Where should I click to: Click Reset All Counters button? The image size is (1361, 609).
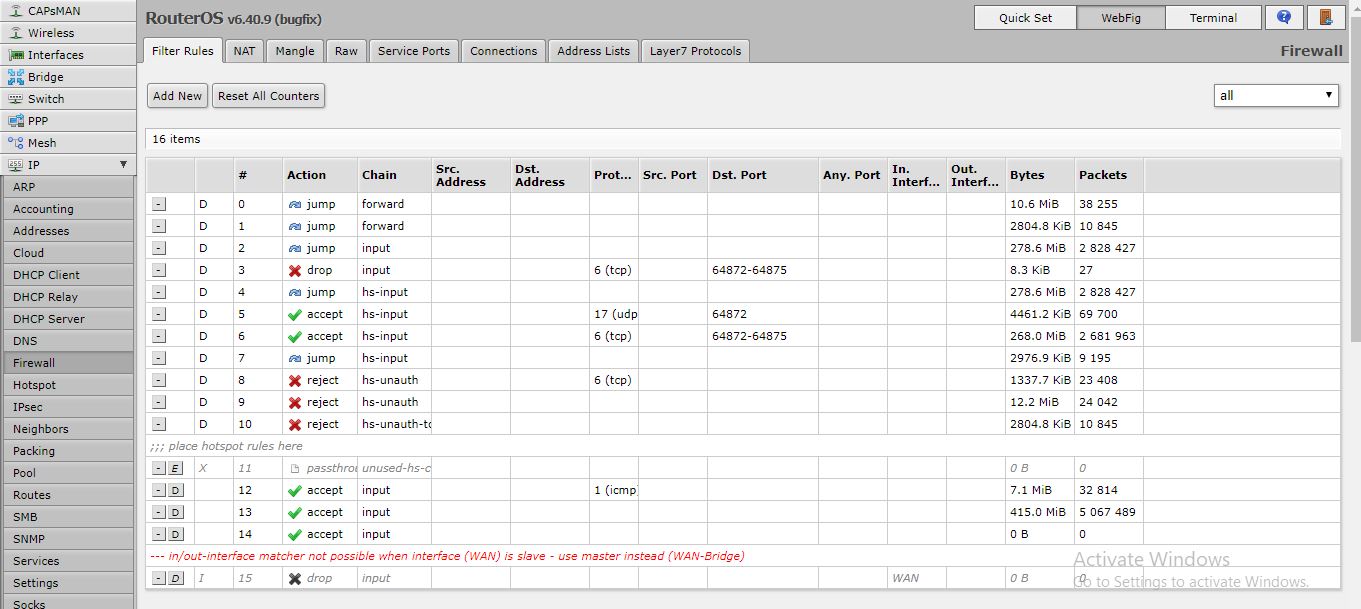click(269, 96)
